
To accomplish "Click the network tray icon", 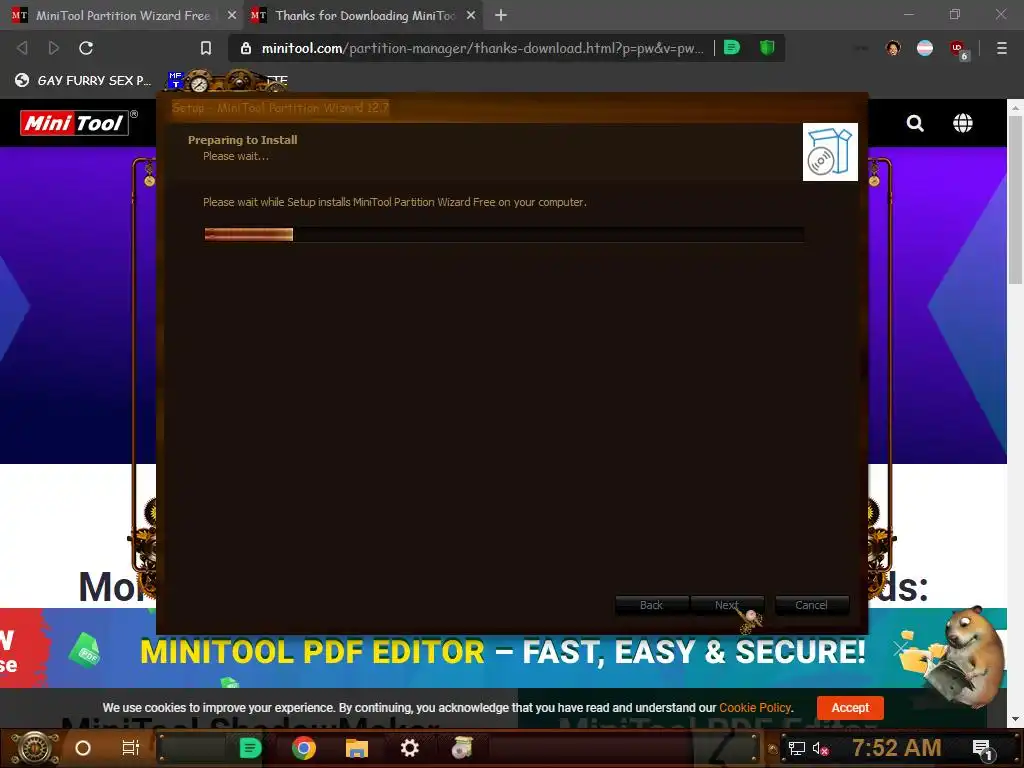I will (796, 748).
